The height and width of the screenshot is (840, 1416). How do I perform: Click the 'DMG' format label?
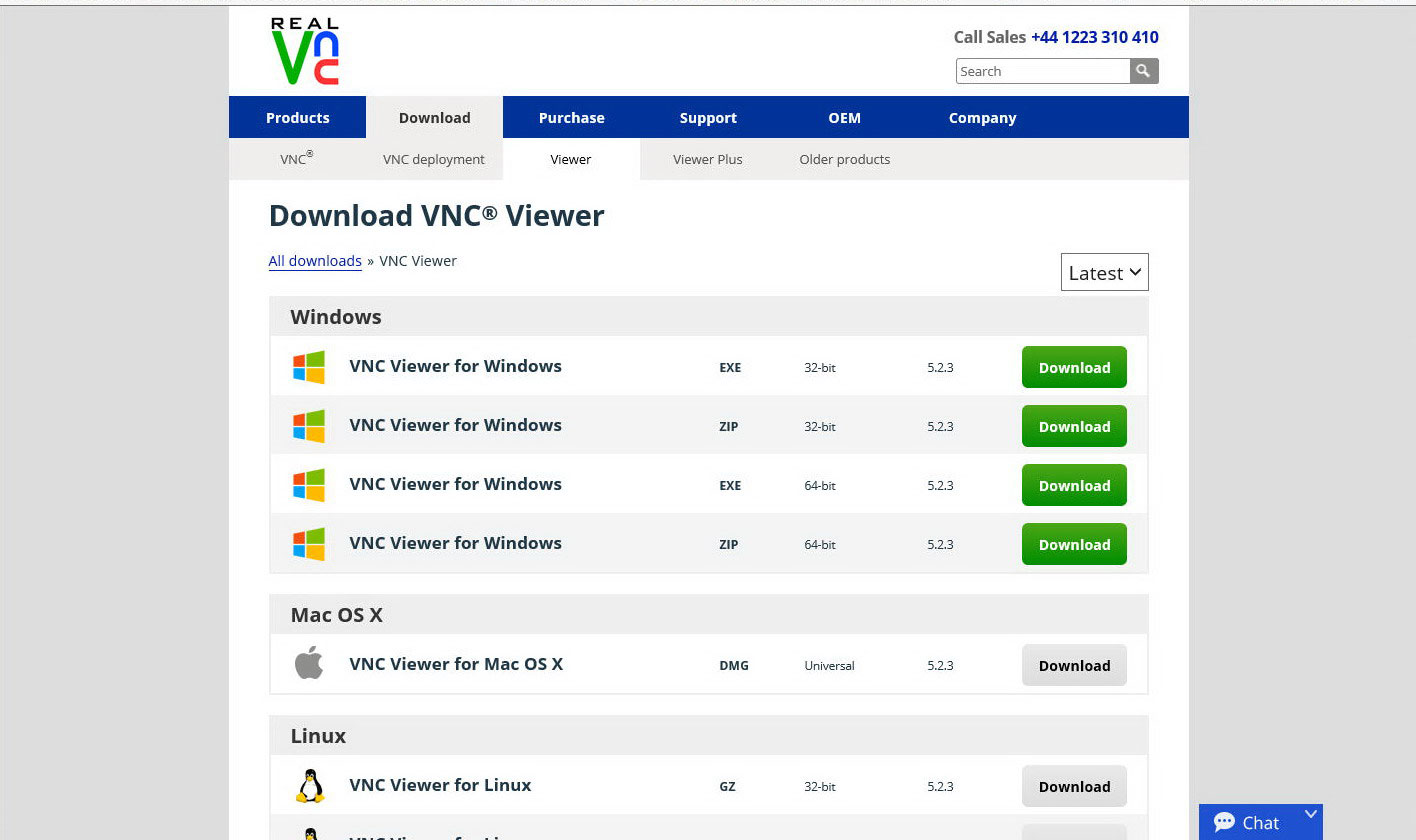734,666
